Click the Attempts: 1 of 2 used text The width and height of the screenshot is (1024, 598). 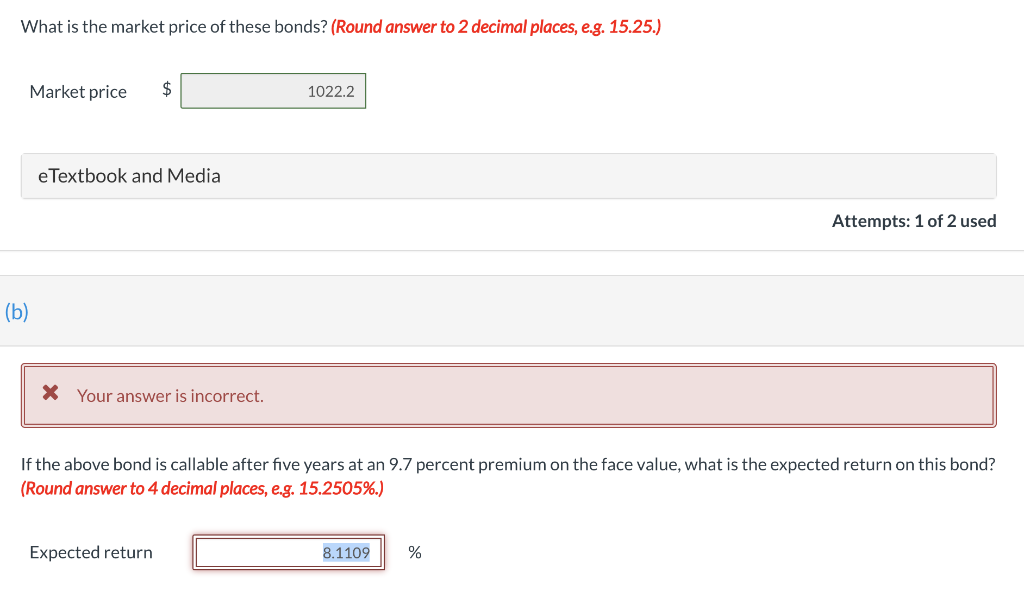pos(914,220)
